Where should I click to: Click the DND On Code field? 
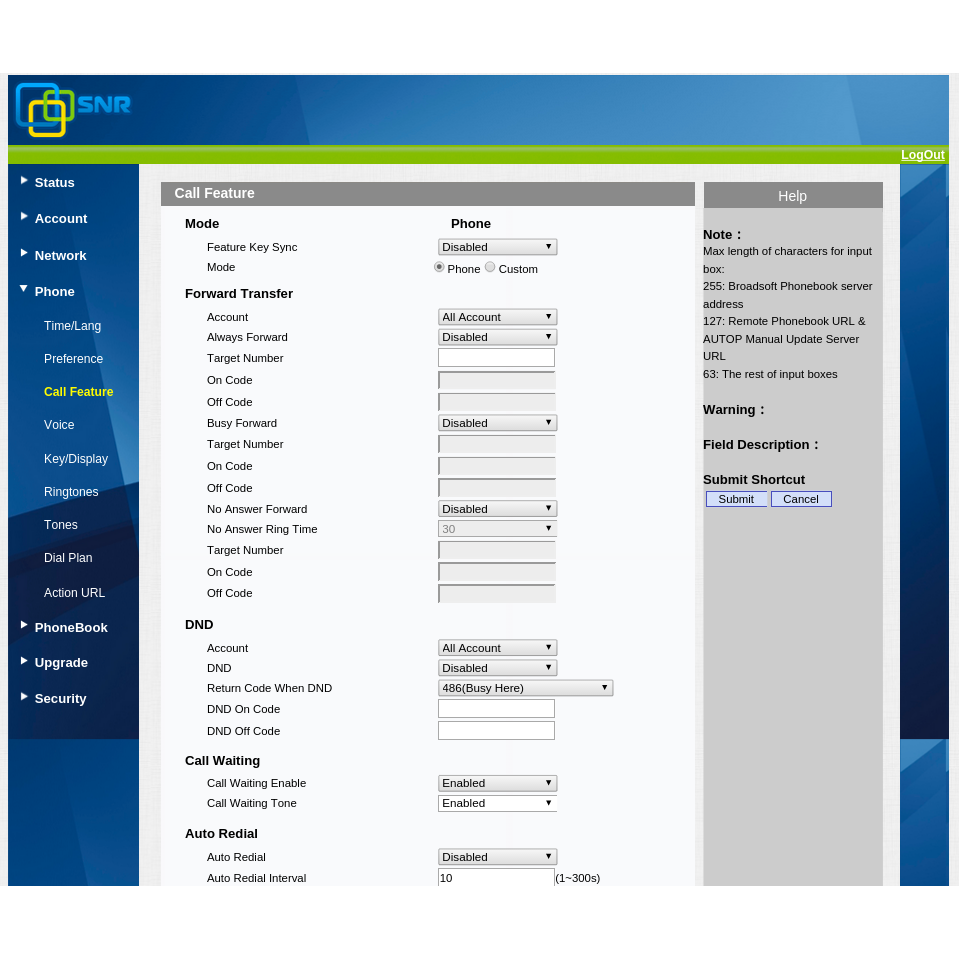tap(496, 709)
